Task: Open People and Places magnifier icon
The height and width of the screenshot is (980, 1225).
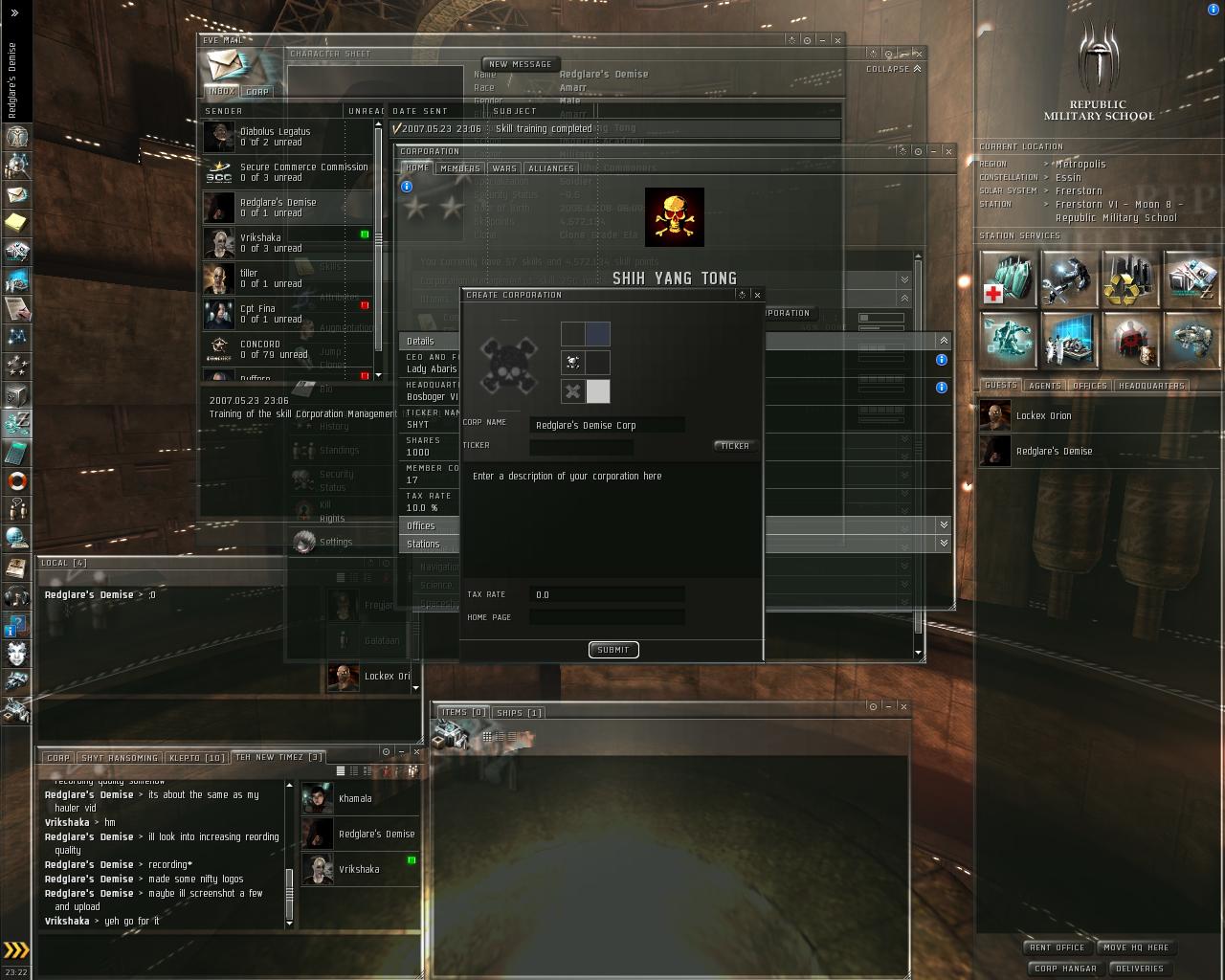Action: 16,165
